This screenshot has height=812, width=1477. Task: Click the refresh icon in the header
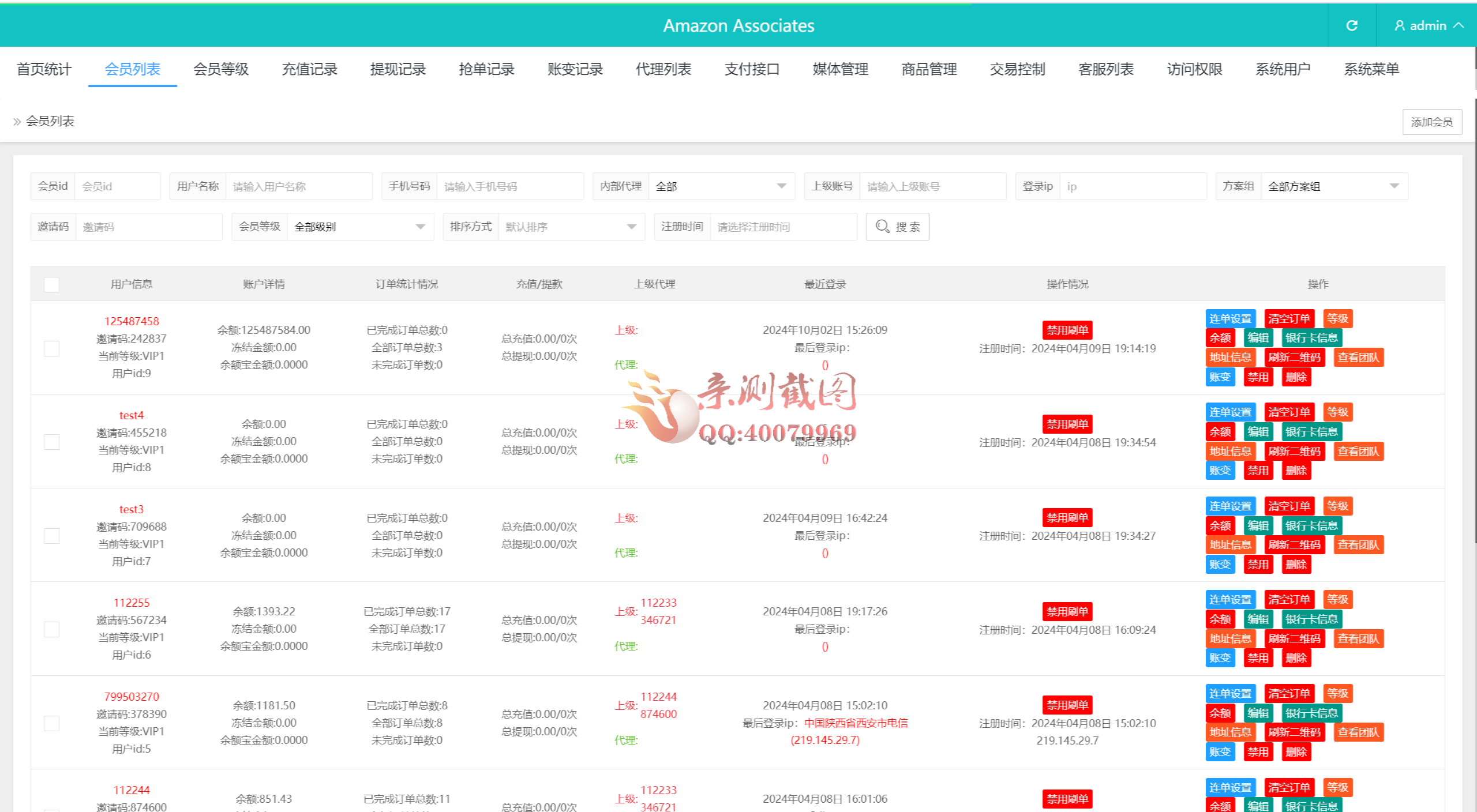point(1352,25)
